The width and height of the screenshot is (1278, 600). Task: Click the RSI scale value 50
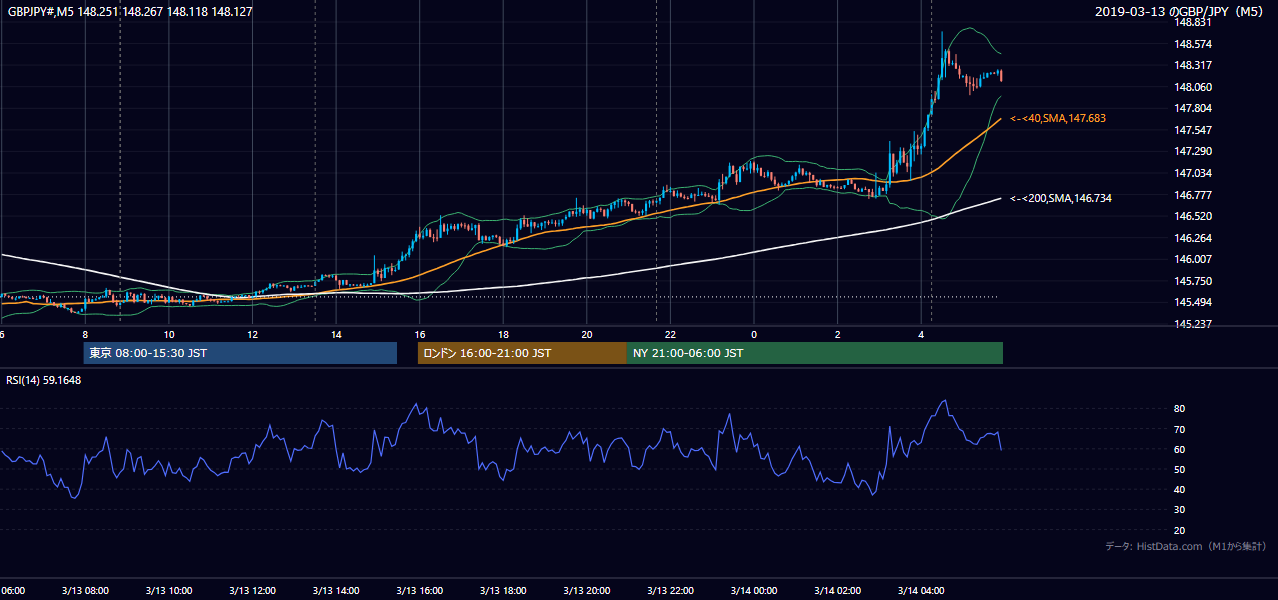(1180, 469)
